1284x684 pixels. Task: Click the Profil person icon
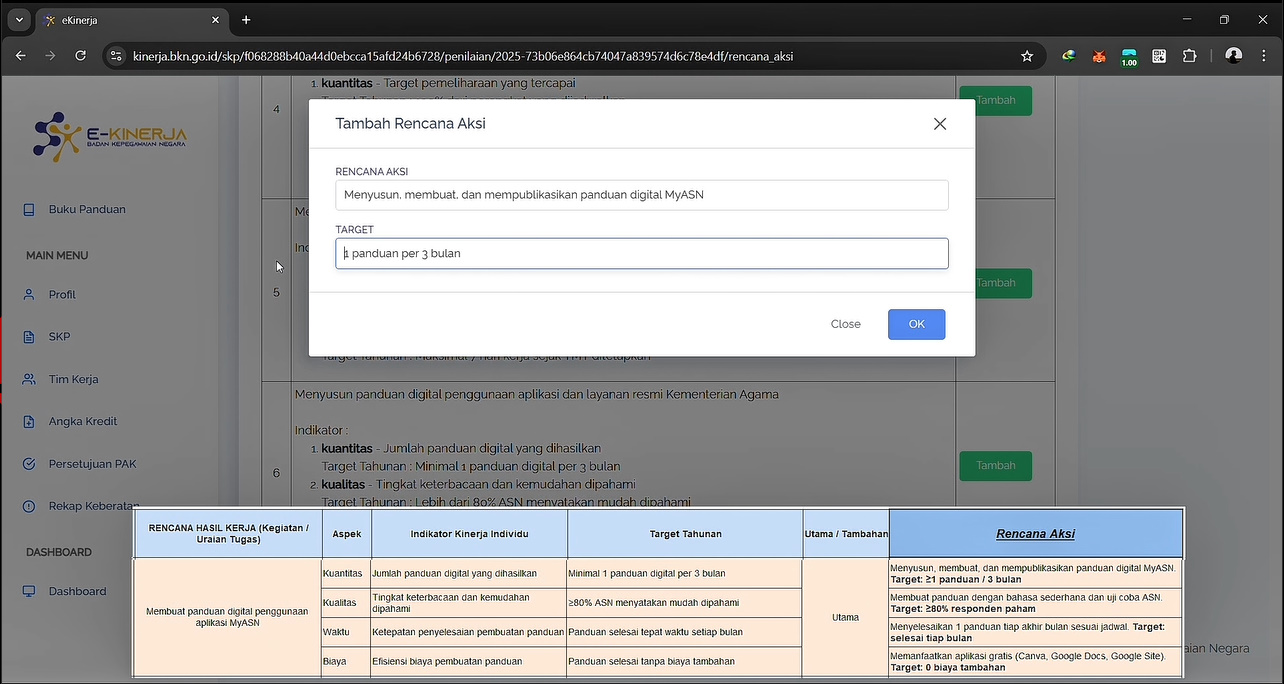29,295
